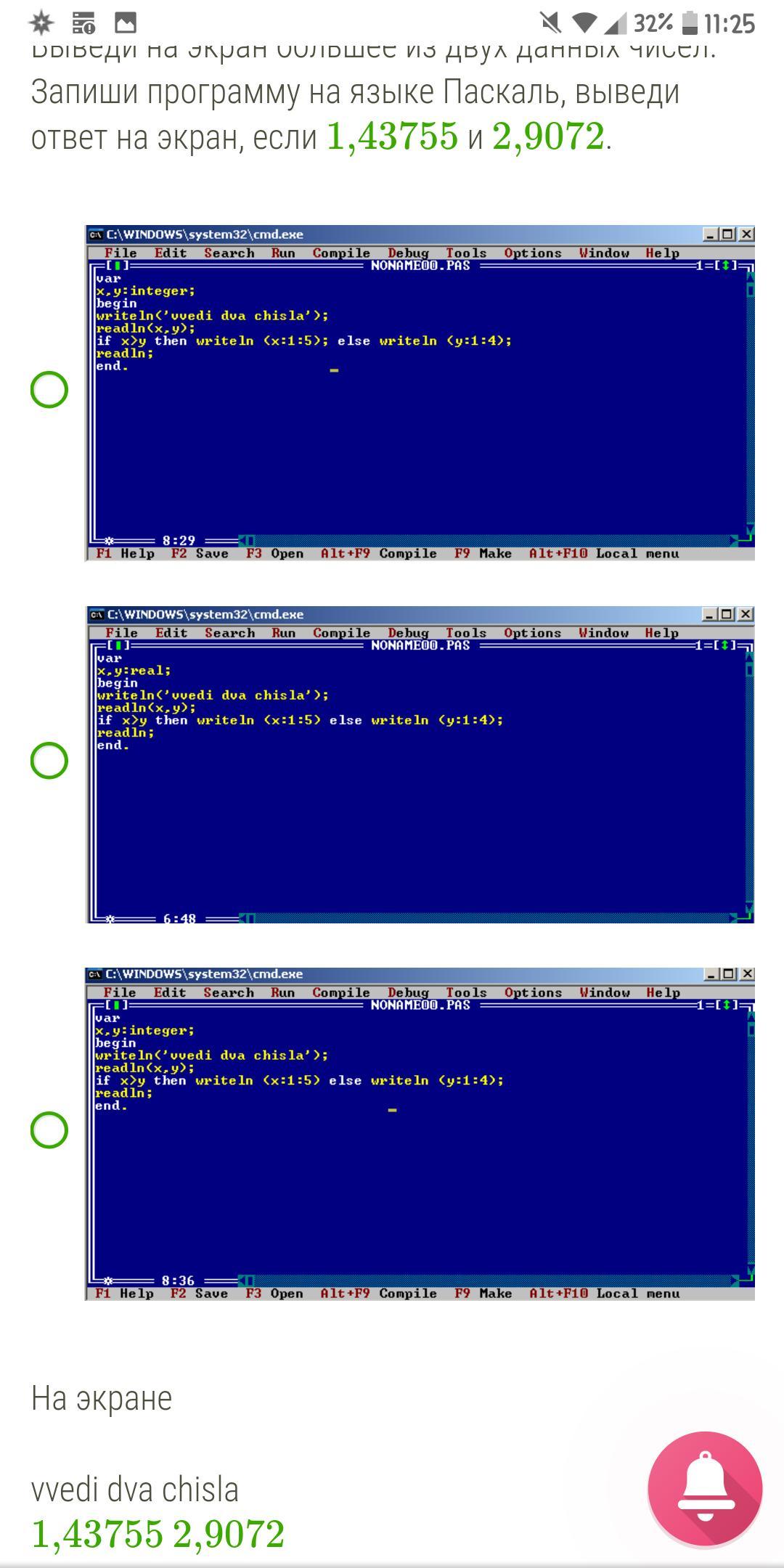This screenshot has width=784, height=1568.
Task: Tap the green input values under vvedi dva chisla
Action: 158,1534
